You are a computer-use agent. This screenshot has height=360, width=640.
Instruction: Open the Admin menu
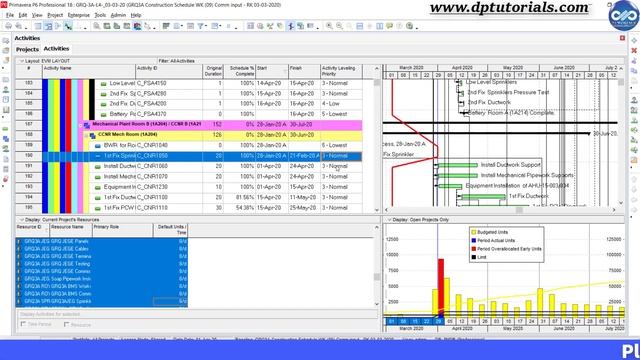[118, 15]
